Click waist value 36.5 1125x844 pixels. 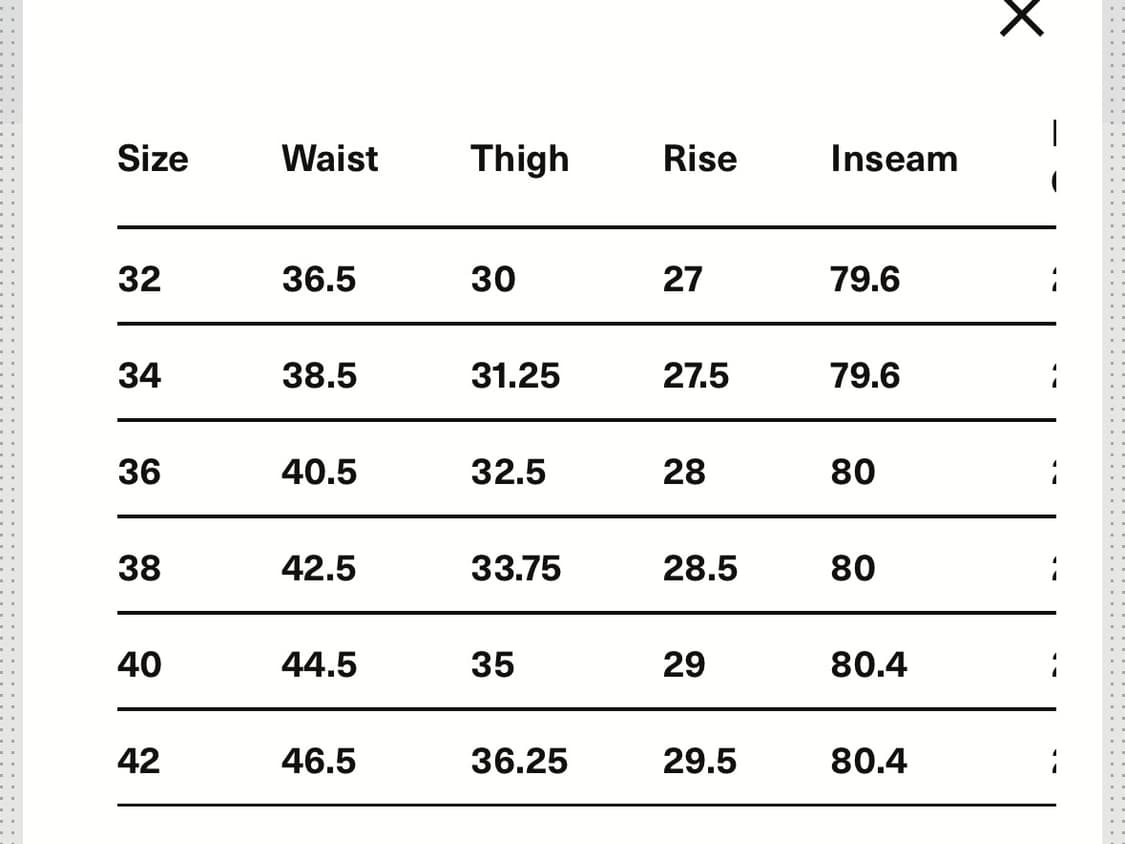pos(319,279)
